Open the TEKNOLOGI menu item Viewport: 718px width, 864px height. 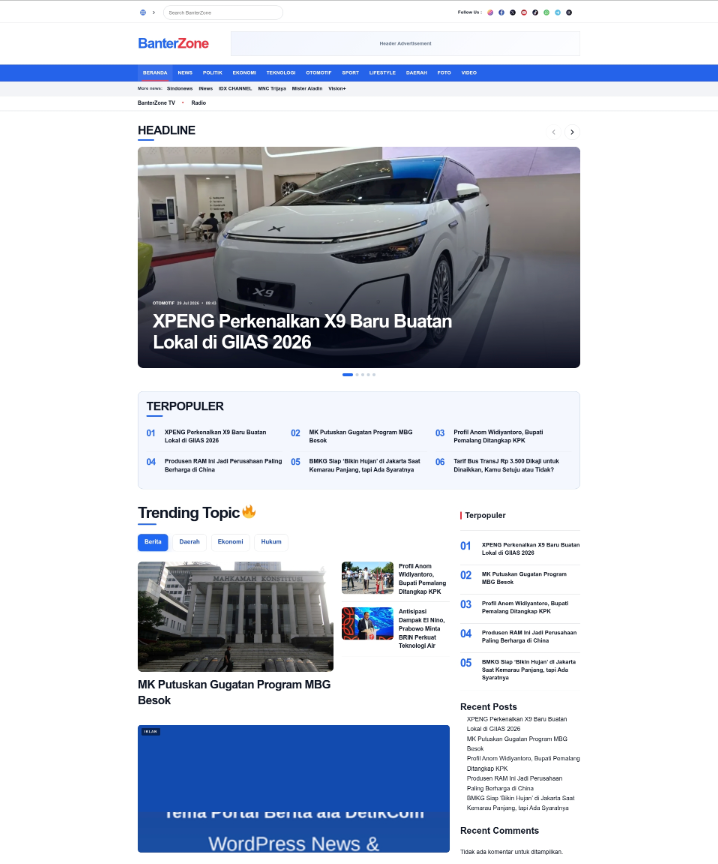(281, 73)
